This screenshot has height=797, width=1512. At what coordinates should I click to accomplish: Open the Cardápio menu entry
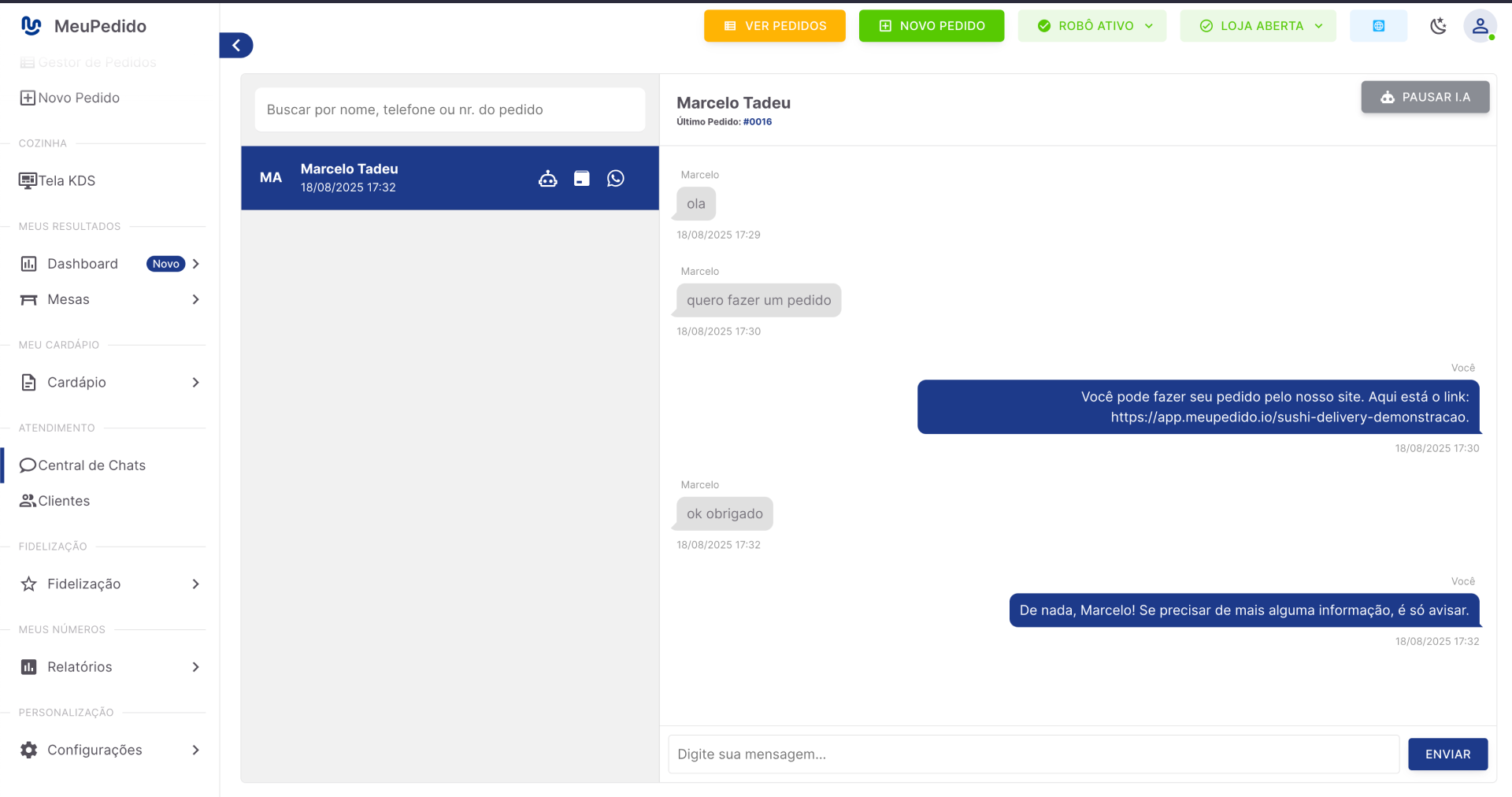pyautogui.click(x=73, y=382)
